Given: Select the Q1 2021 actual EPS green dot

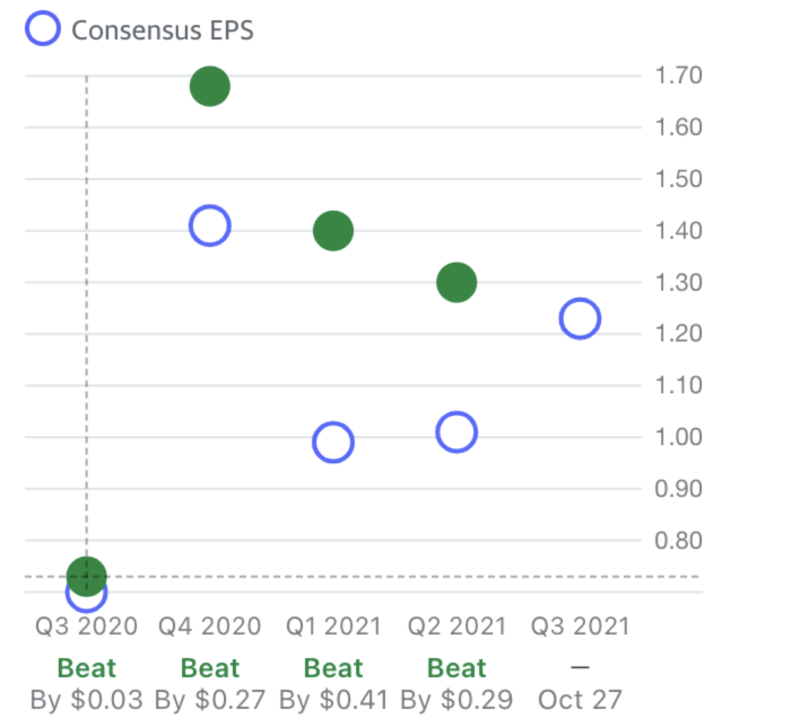Looking at the screenshot, I should 333,231.
